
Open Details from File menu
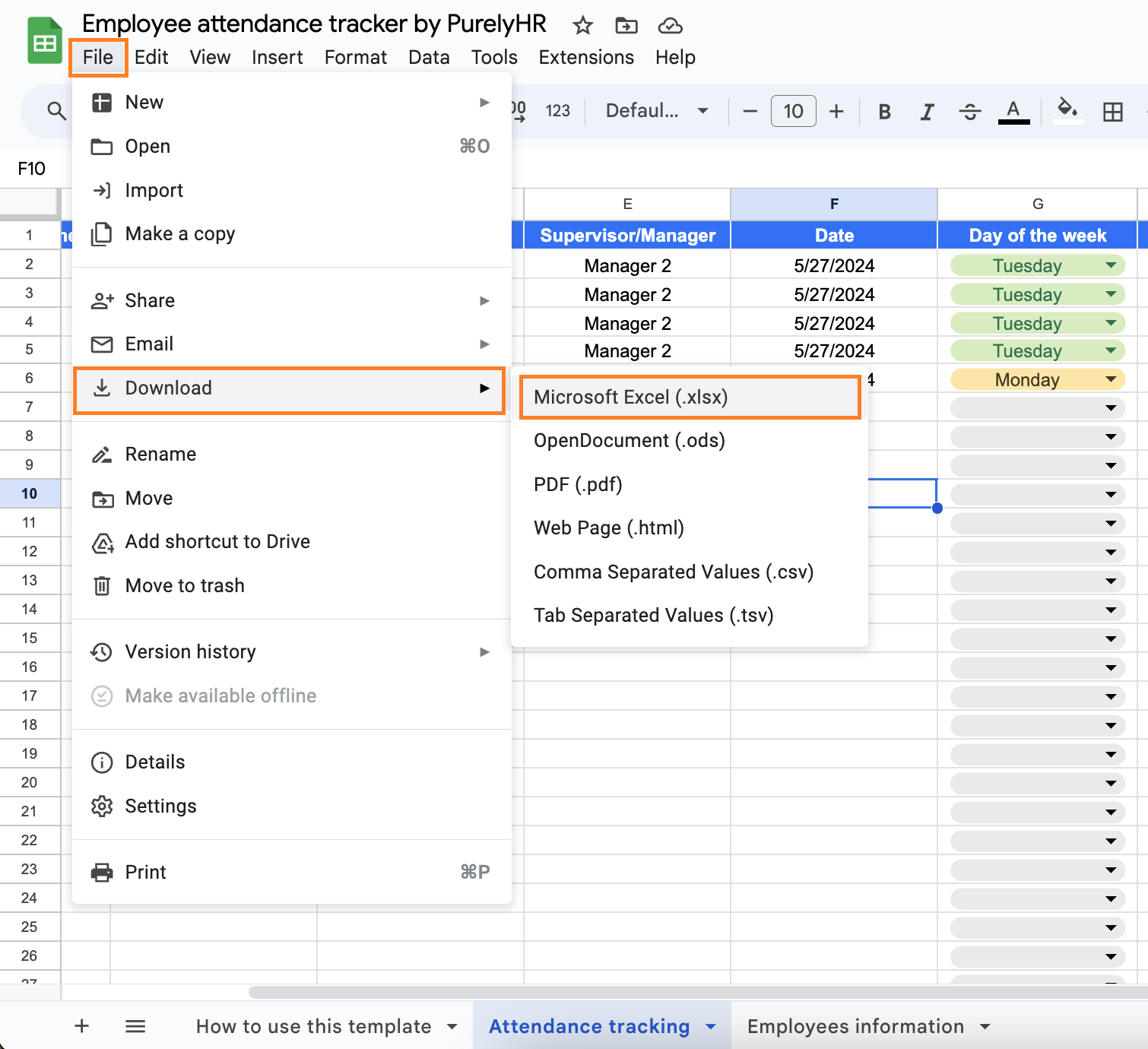292,762
